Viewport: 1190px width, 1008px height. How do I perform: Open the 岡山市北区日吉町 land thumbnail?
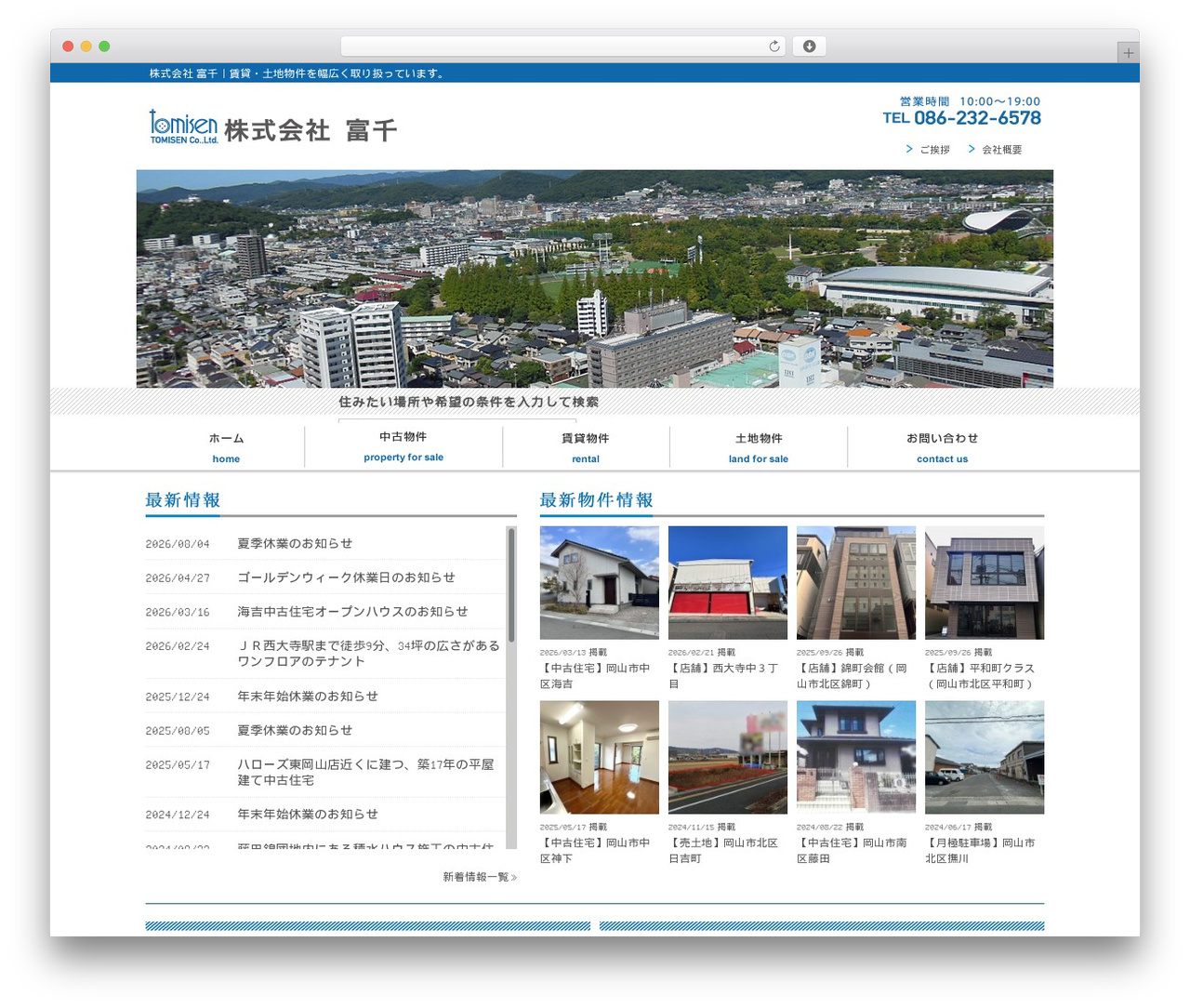coord(728,758)
